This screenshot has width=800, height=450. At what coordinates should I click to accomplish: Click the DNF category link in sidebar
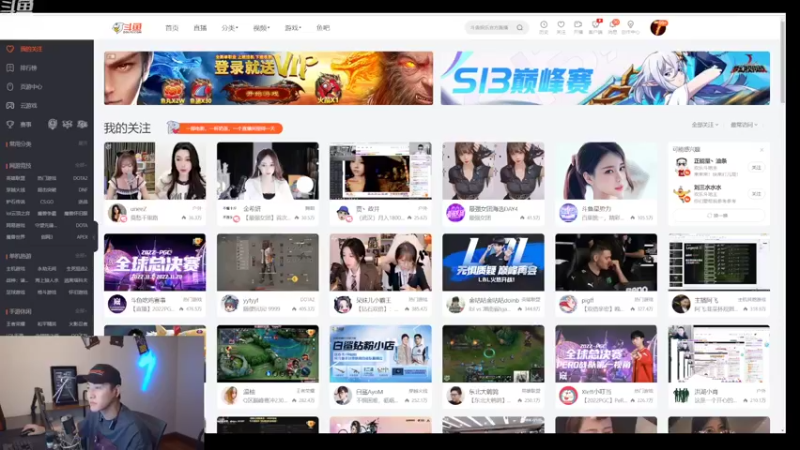pyautogui.click(x=83, y=190)
